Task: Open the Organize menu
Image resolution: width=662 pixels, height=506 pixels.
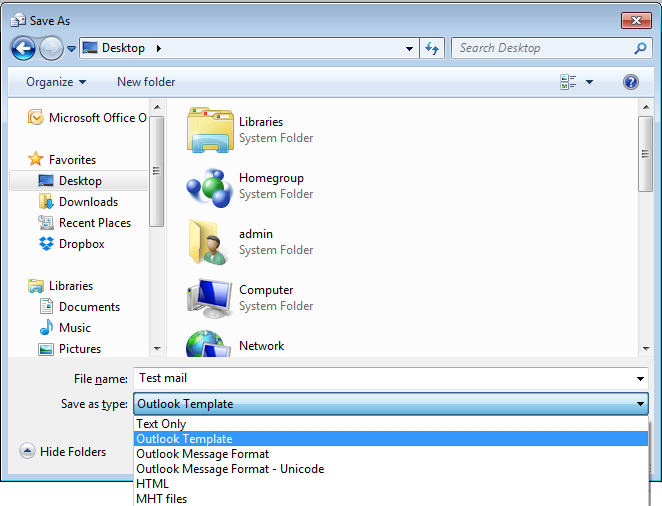Action: (x=56, y=82)
